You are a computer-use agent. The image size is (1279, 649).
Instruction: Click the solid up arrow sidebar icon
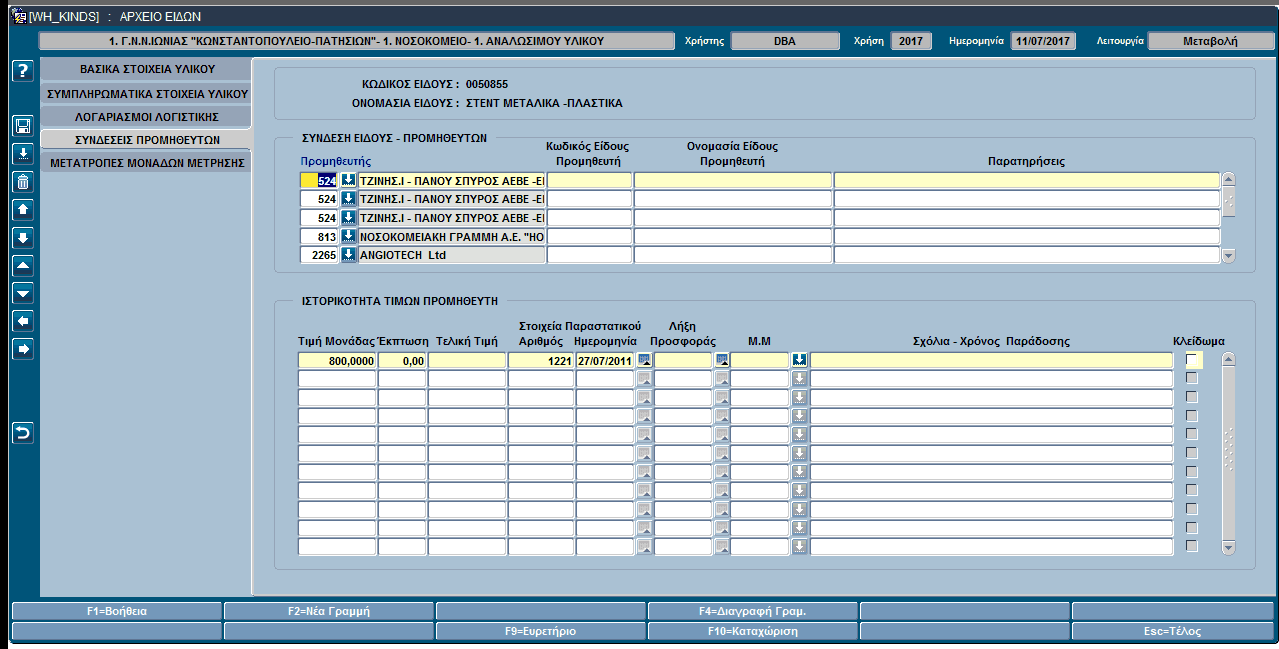24,209
